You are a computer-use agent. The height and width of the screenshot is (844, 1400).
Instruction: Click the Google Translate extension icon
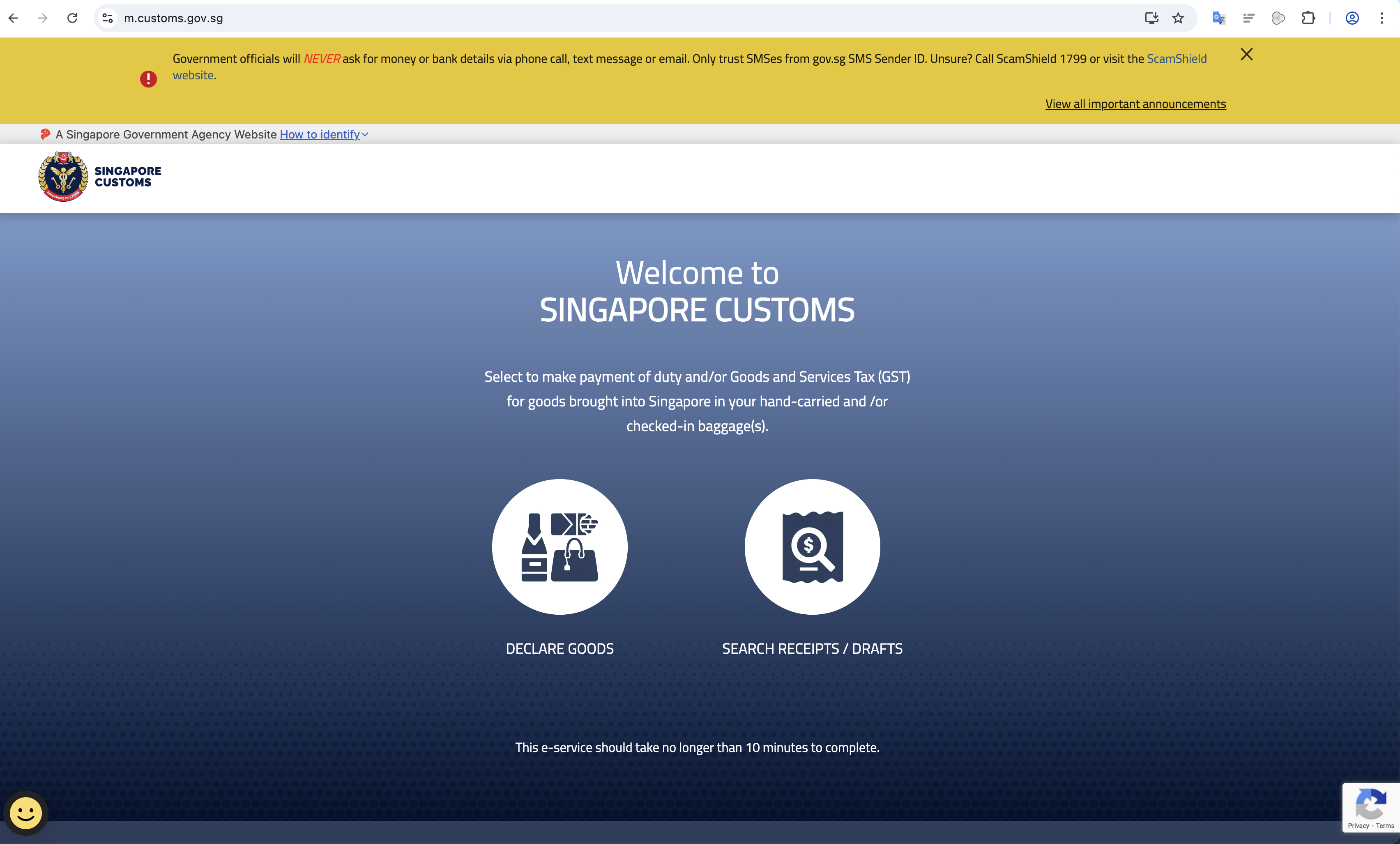point(1218,18)
